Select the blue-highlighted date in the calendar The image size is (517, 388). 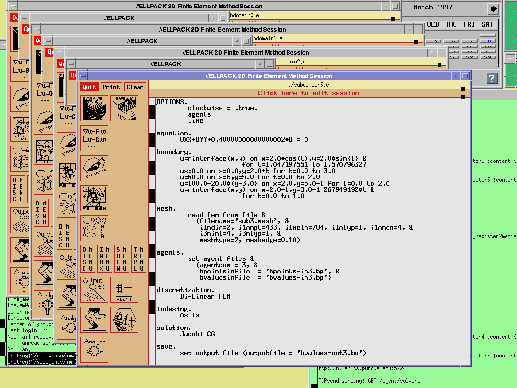[489, 41]
